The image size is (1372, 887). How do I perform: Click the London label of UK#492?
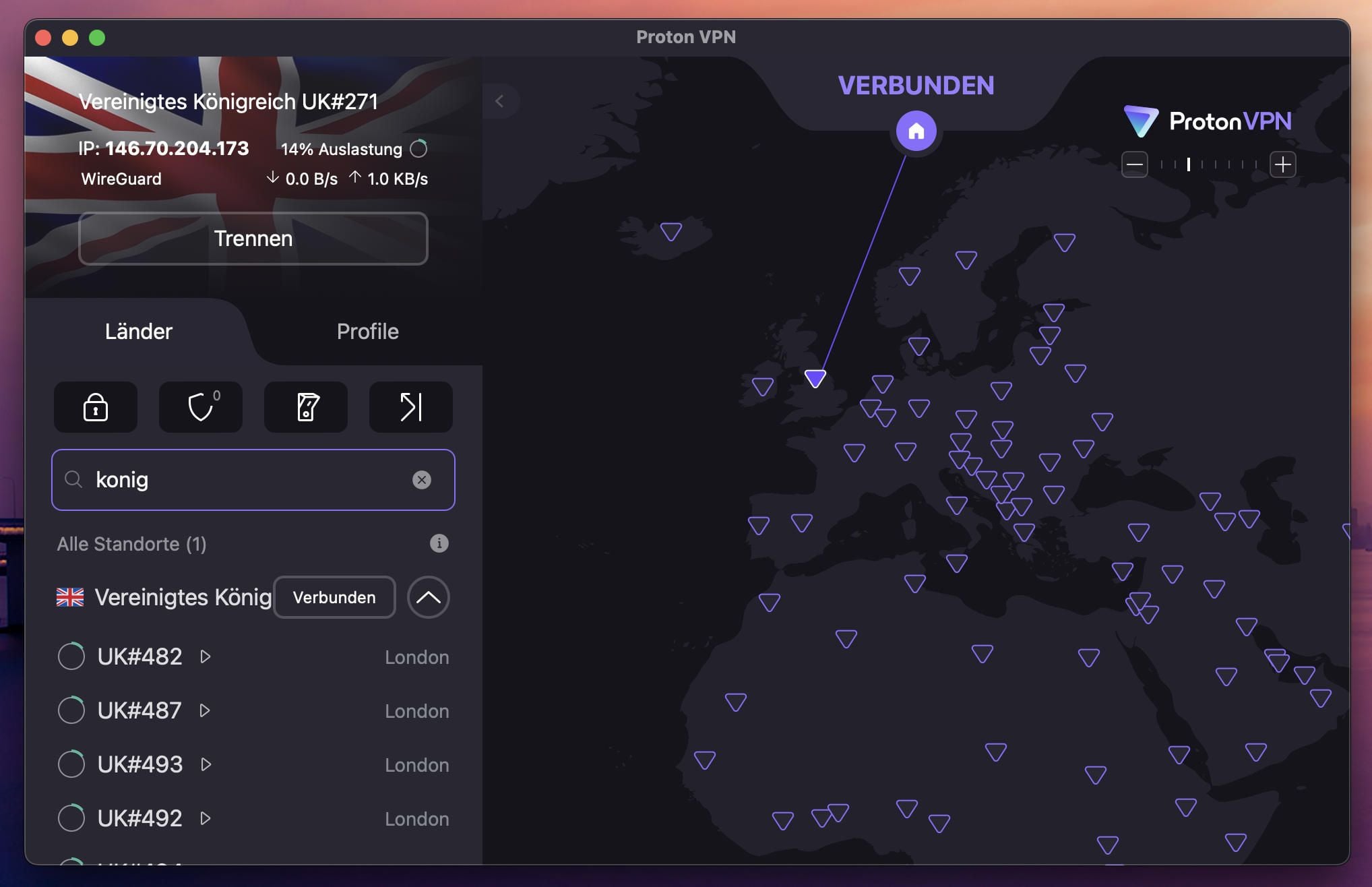click(417, 819)
